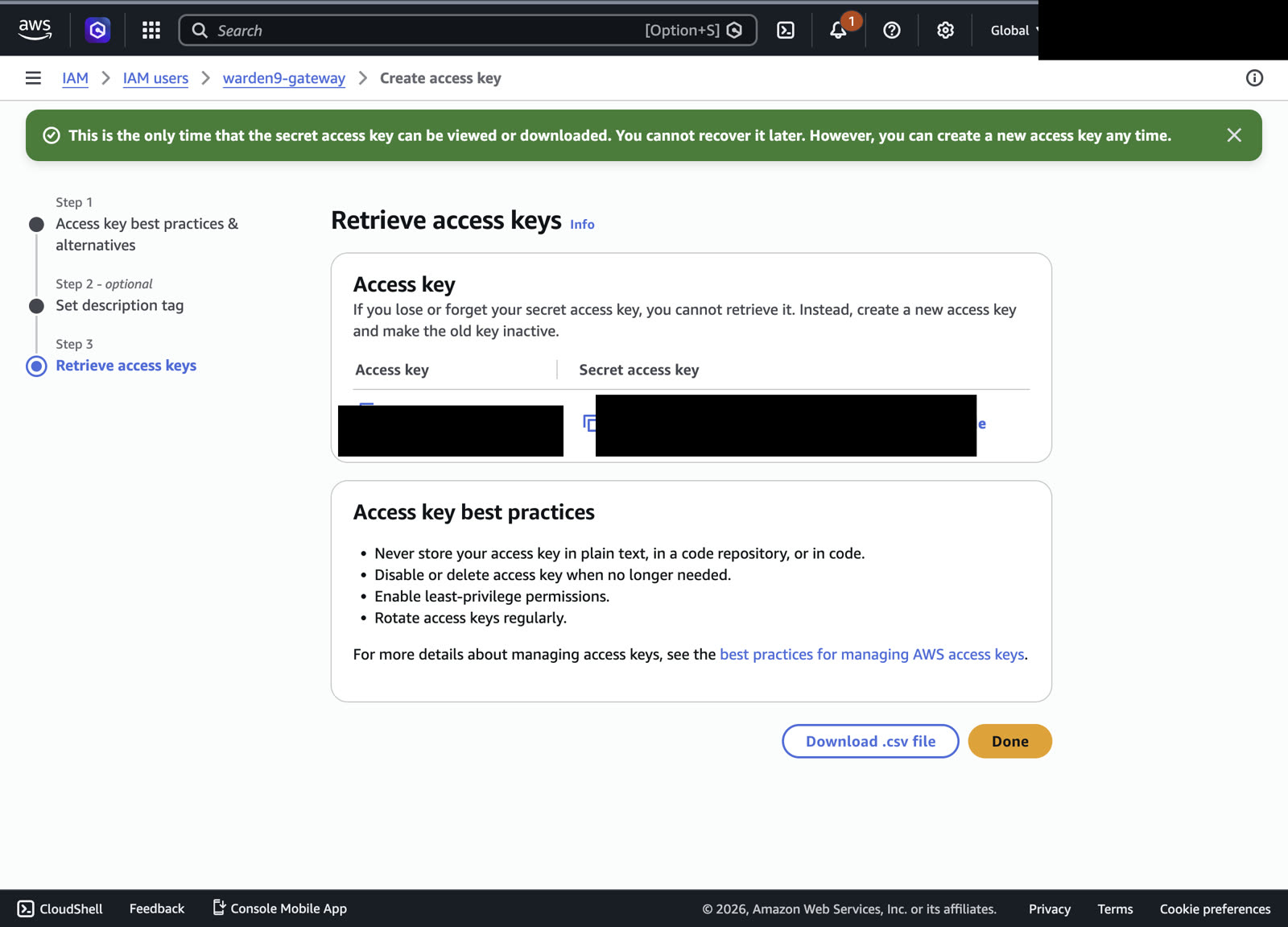Viewport: 1288px width, 927px height.
Task: Open the settings gear icon
Action: pos(945,30)
